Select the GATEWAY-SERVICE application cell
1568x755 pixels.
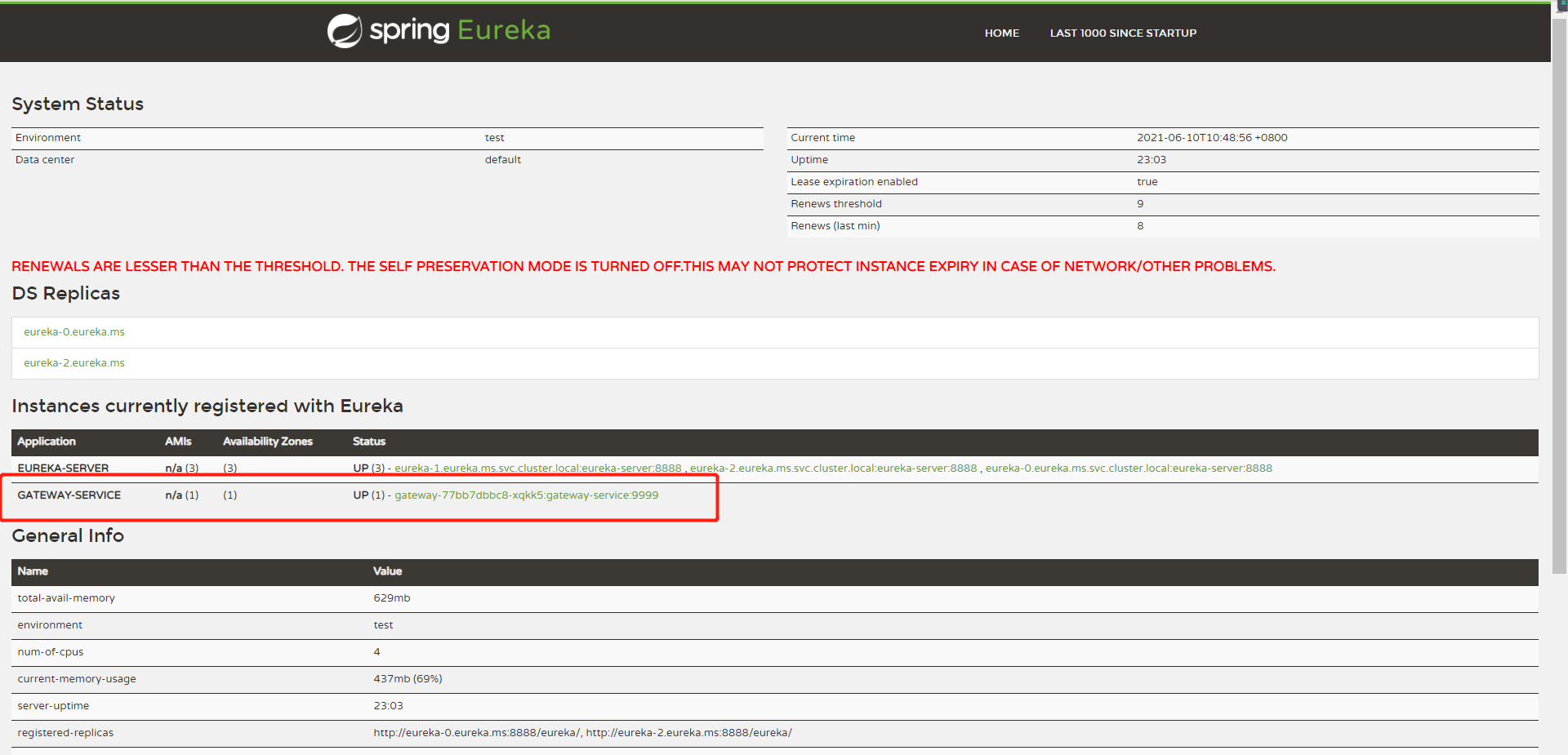[69, 495]
